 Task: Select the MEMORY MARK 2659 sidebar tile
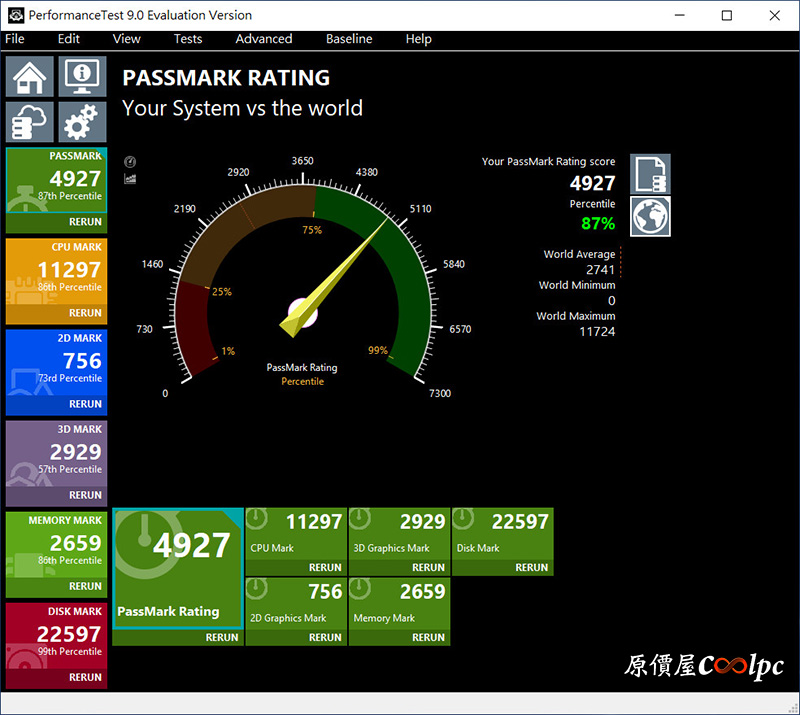pos(57,545)
